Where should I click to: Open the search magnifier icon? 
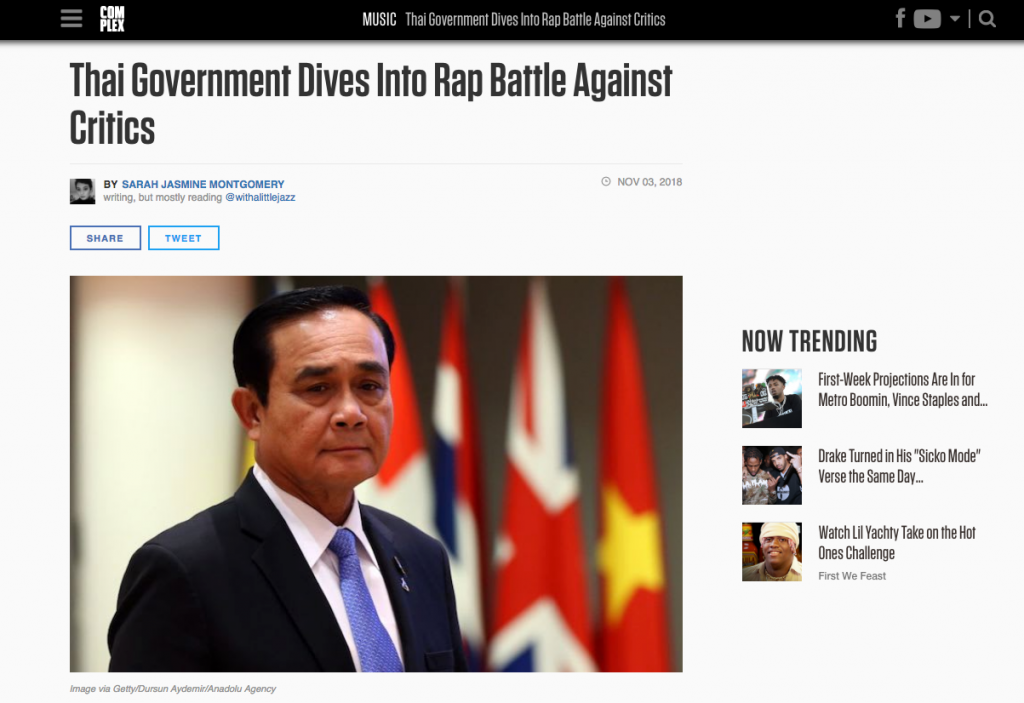click(987, 19)
